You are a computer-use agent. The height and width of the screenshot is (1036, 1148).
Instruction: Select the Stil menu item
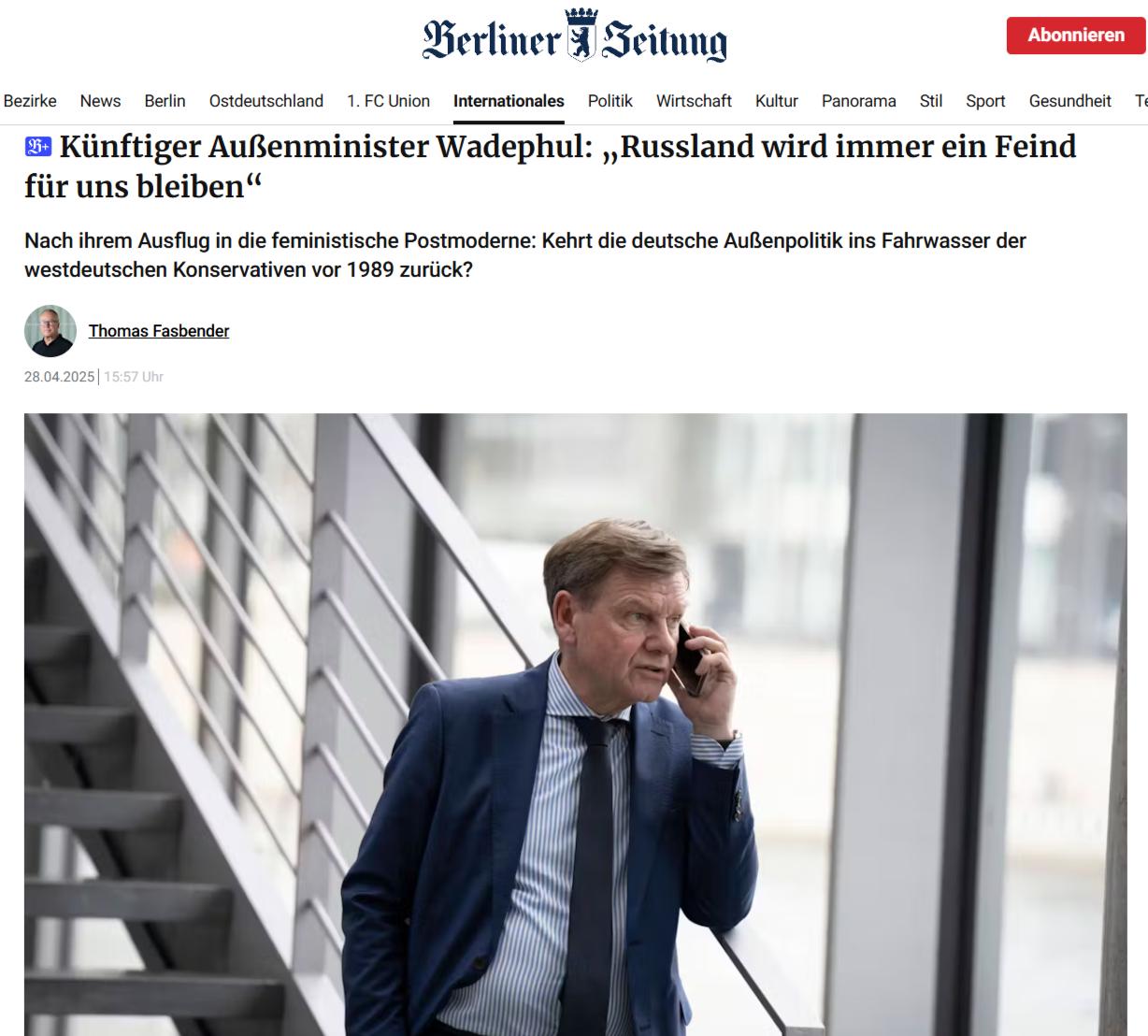930,101
